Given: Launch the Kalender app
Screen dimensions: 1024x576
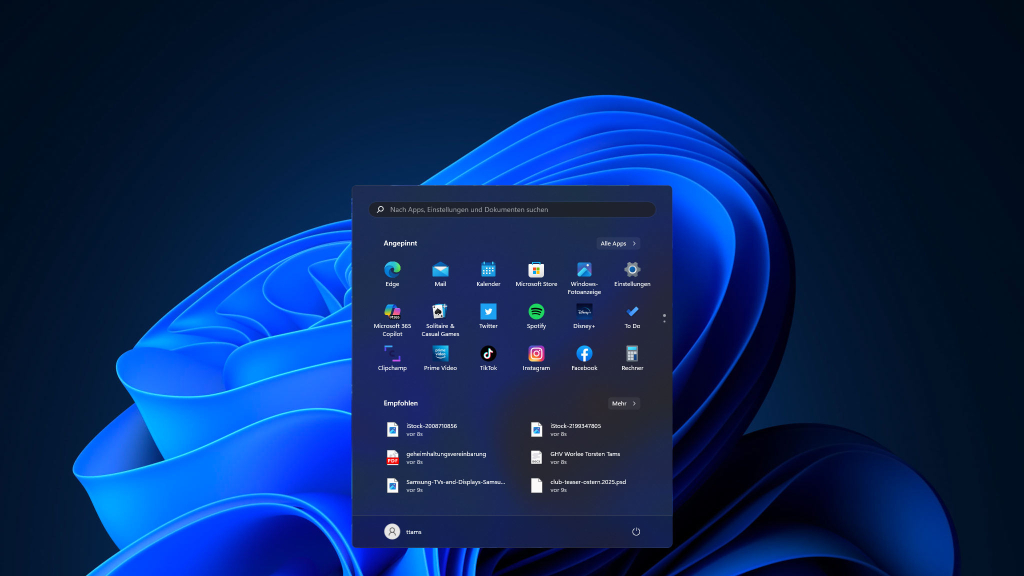Looking at the screenshot, I should [488, 274].
